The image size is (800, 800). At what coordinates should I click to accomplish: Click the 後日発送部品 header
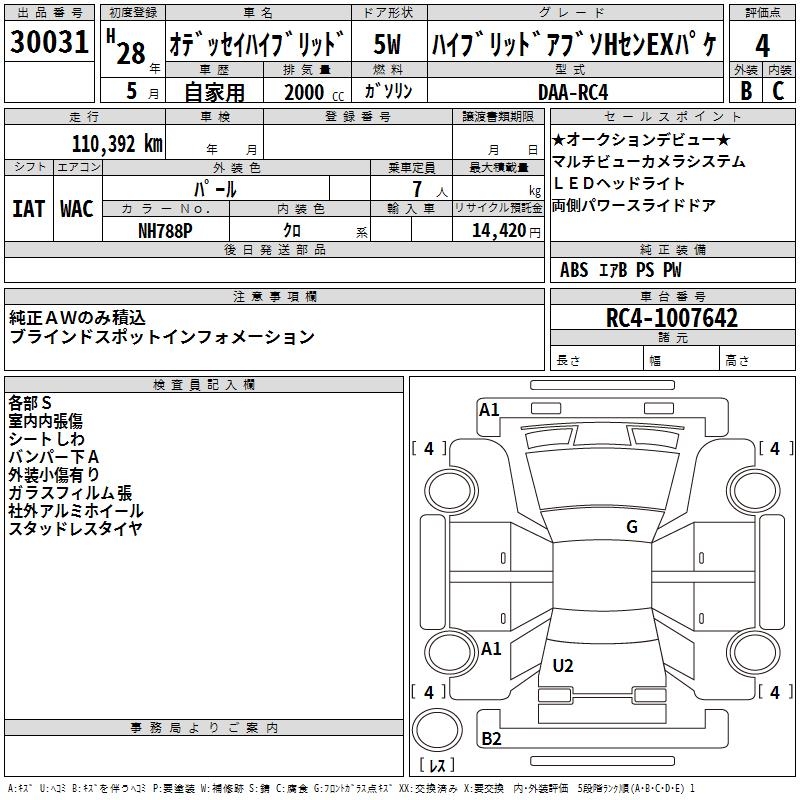click(x=274, y=249)
